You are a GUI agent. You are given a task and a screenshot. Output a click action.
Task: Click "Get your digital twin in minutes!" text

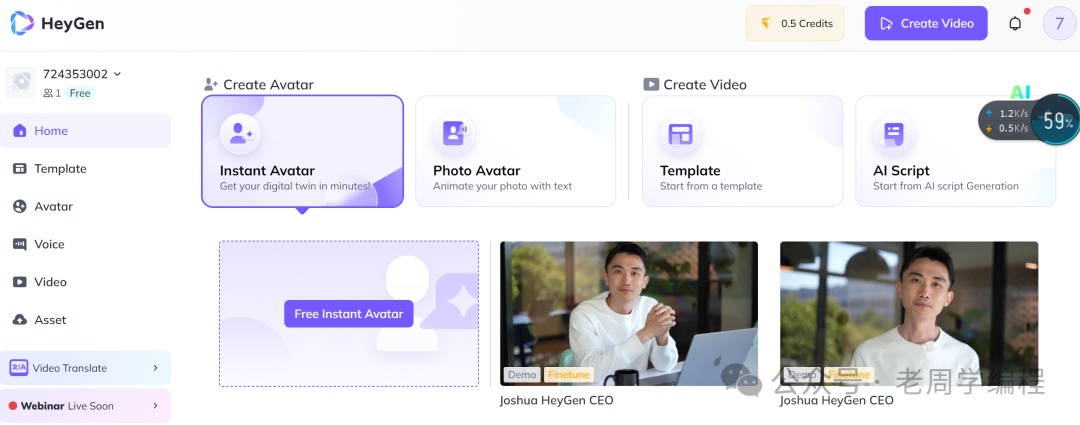(x=295, y=186)
